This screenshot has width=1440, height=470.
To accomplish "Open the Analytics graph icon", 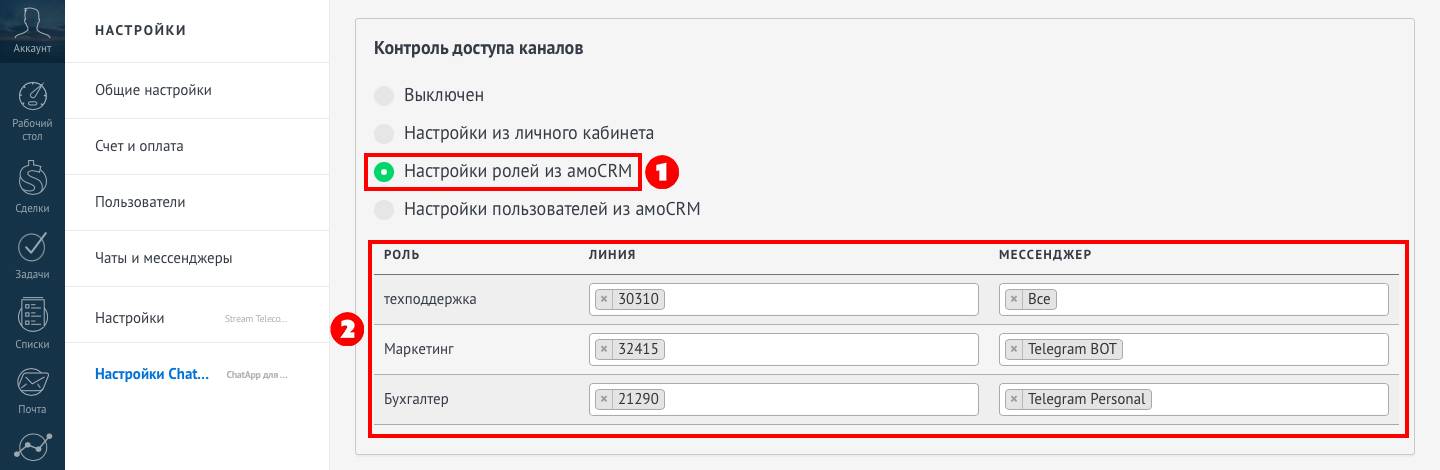I will (x=32, y=448).
